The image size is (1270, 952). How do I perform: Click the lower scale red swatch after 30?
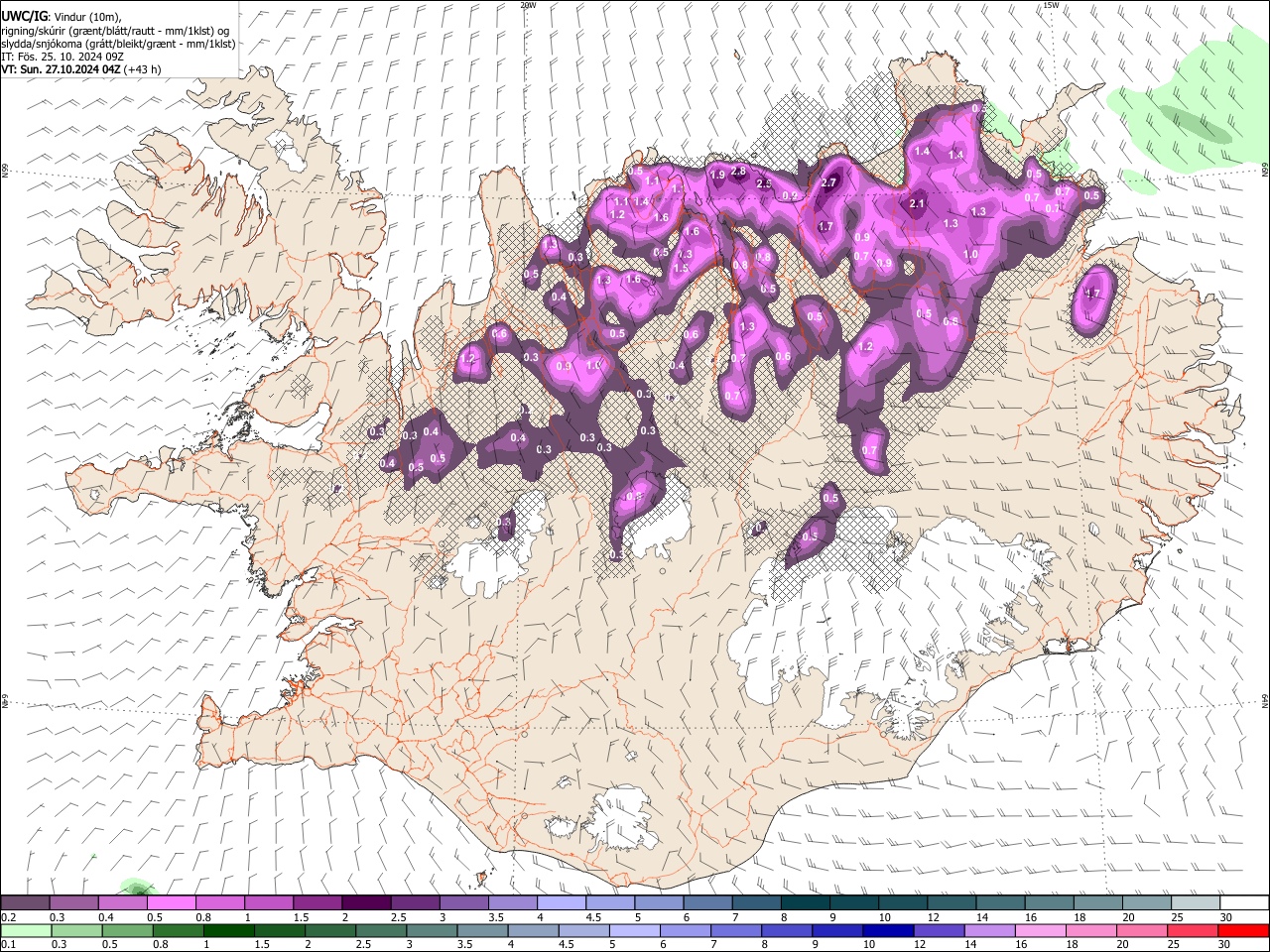pyautogui.click(x=1244, y=930)
